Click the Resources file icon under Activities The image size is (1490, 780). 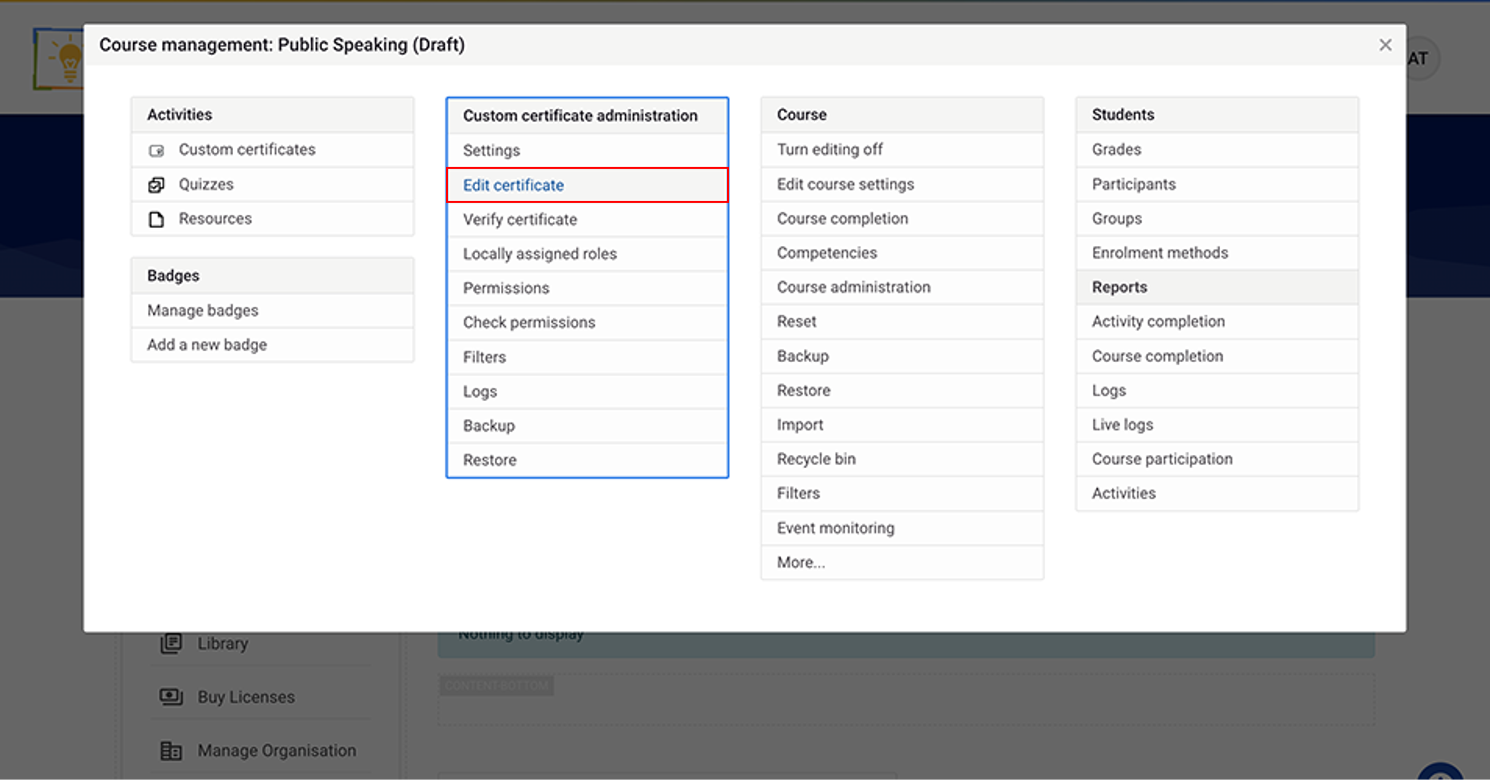[x=156, y=219]
